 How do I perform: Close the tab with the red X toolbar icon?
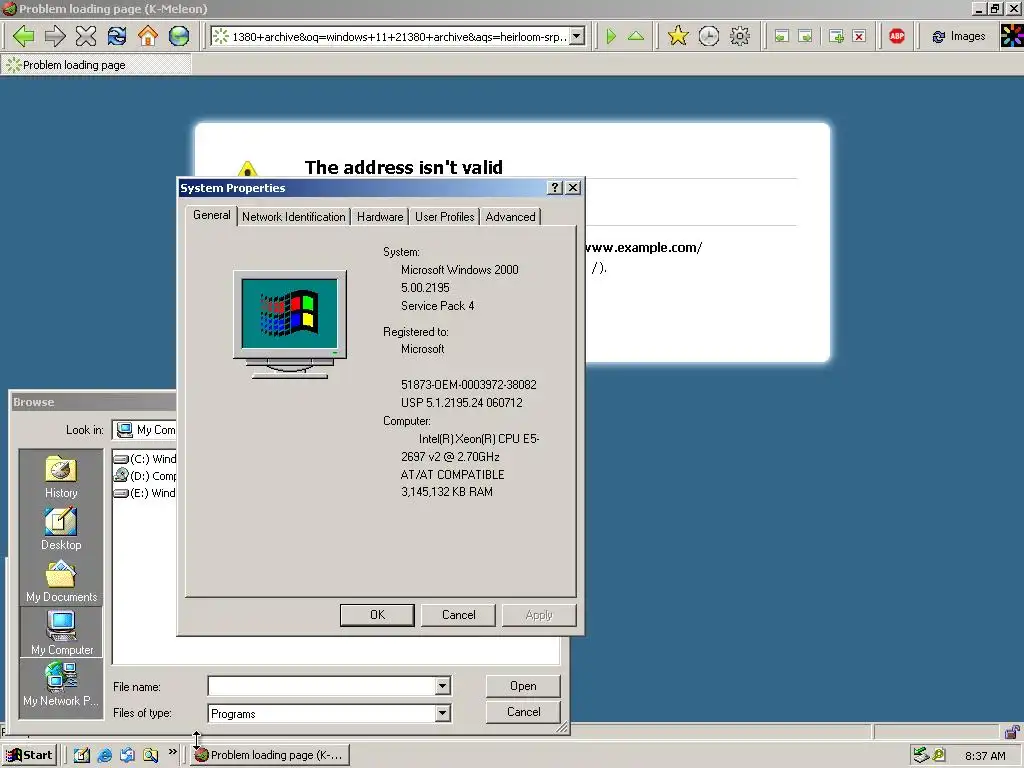[x=859, y=36]
